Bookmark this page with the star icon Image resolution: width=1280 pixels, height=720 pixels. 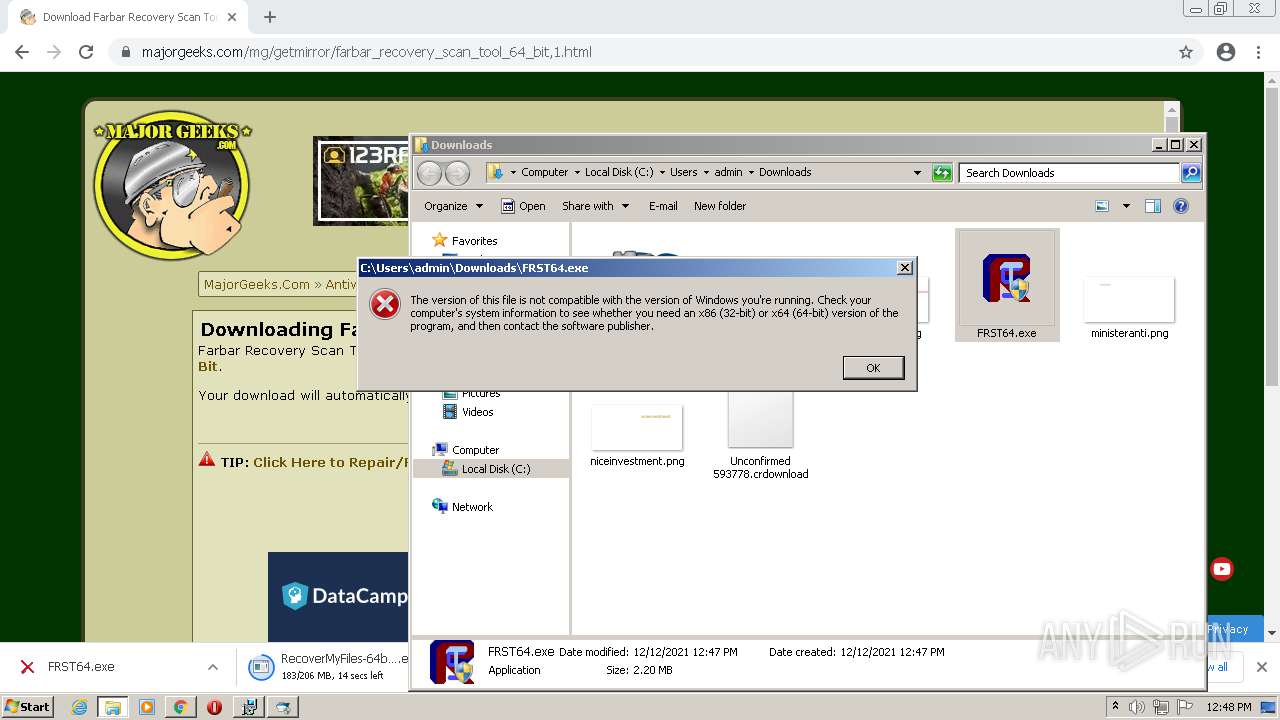click(1186, 52)
